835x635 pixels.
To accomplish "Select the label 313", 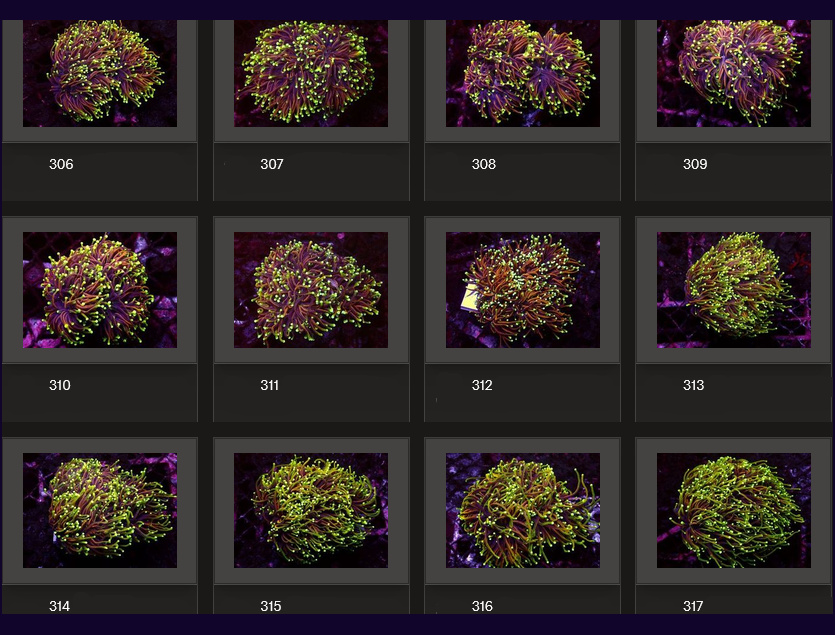I will pos(693,385).
